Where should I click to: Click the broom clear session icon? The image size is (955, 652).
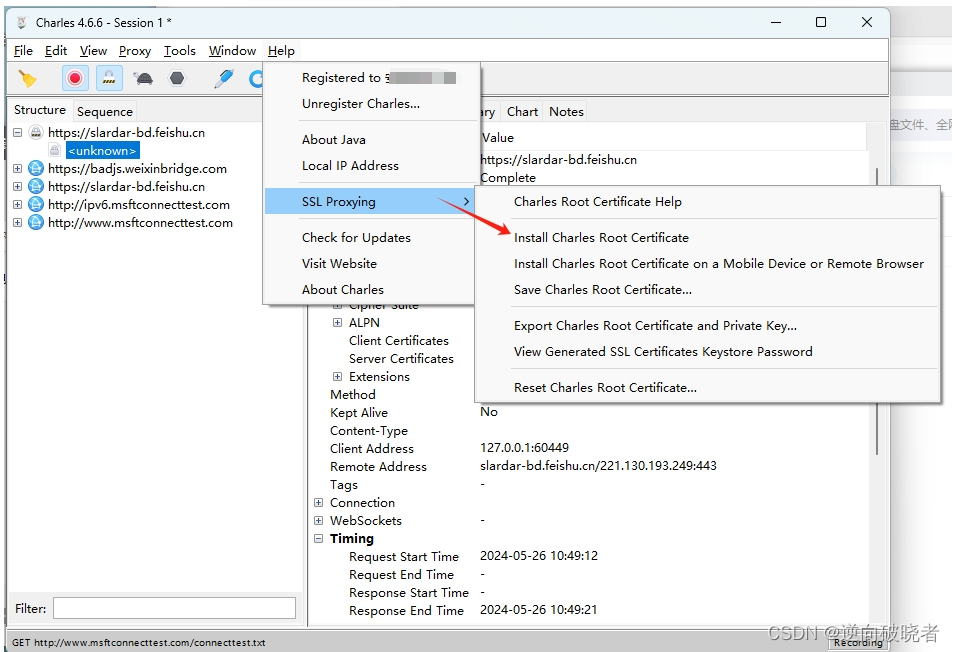pyautogui.click(x=28, y=79)
